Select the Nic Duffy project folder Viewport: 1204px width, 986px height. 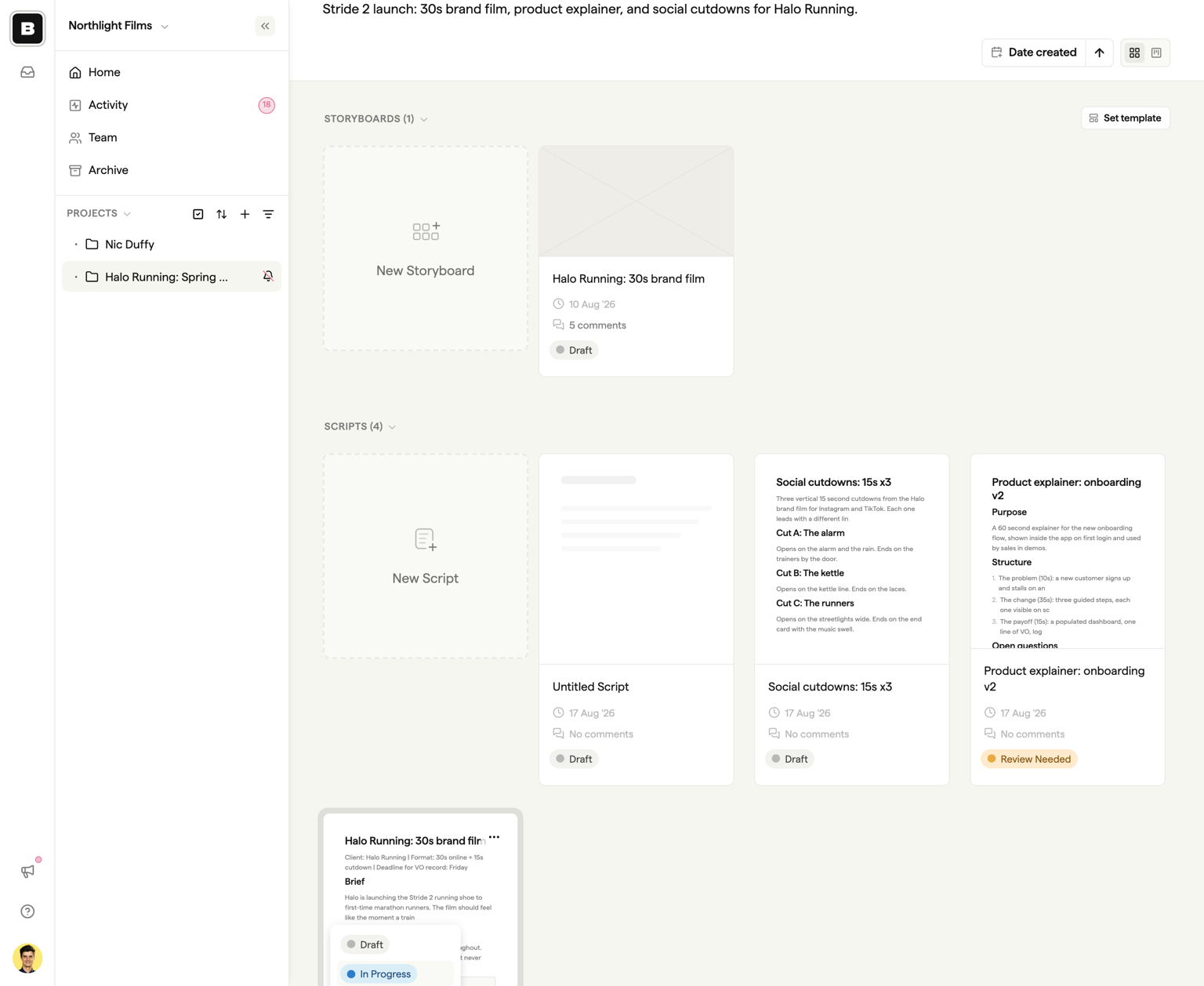(172, 245)
